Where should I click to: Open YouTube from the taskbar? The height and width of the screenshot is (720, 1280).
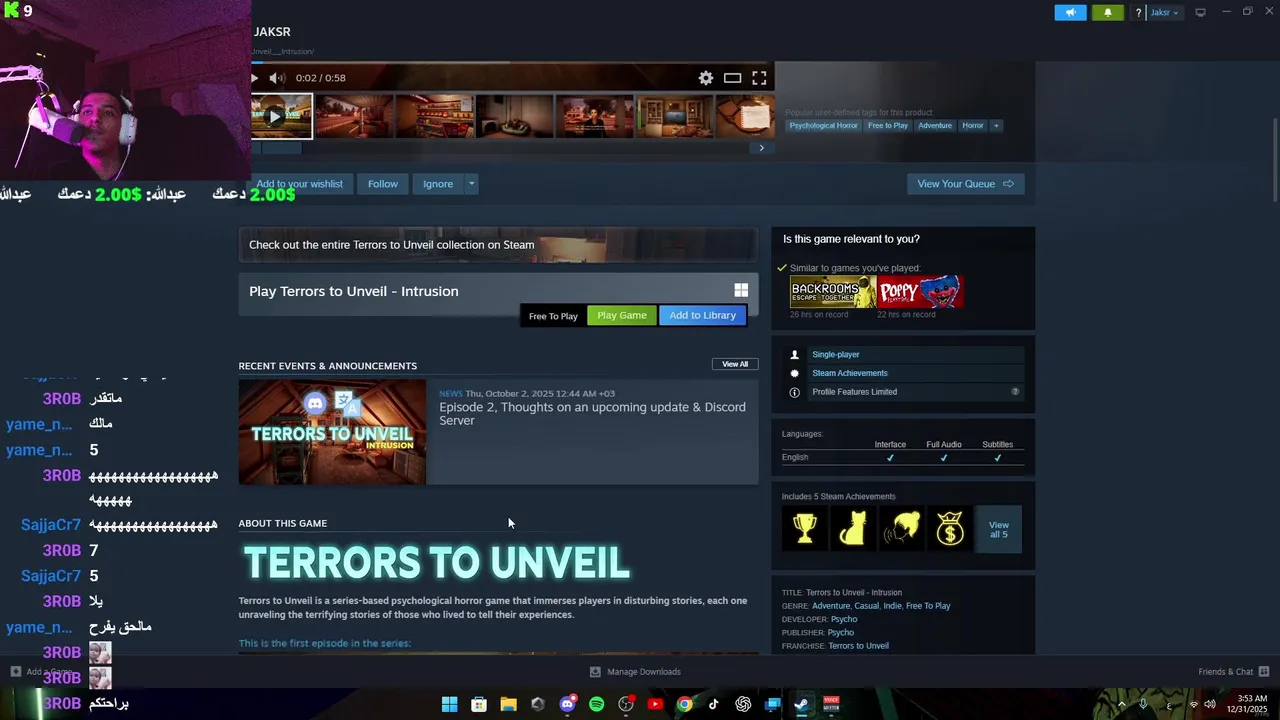coord(655,704)
